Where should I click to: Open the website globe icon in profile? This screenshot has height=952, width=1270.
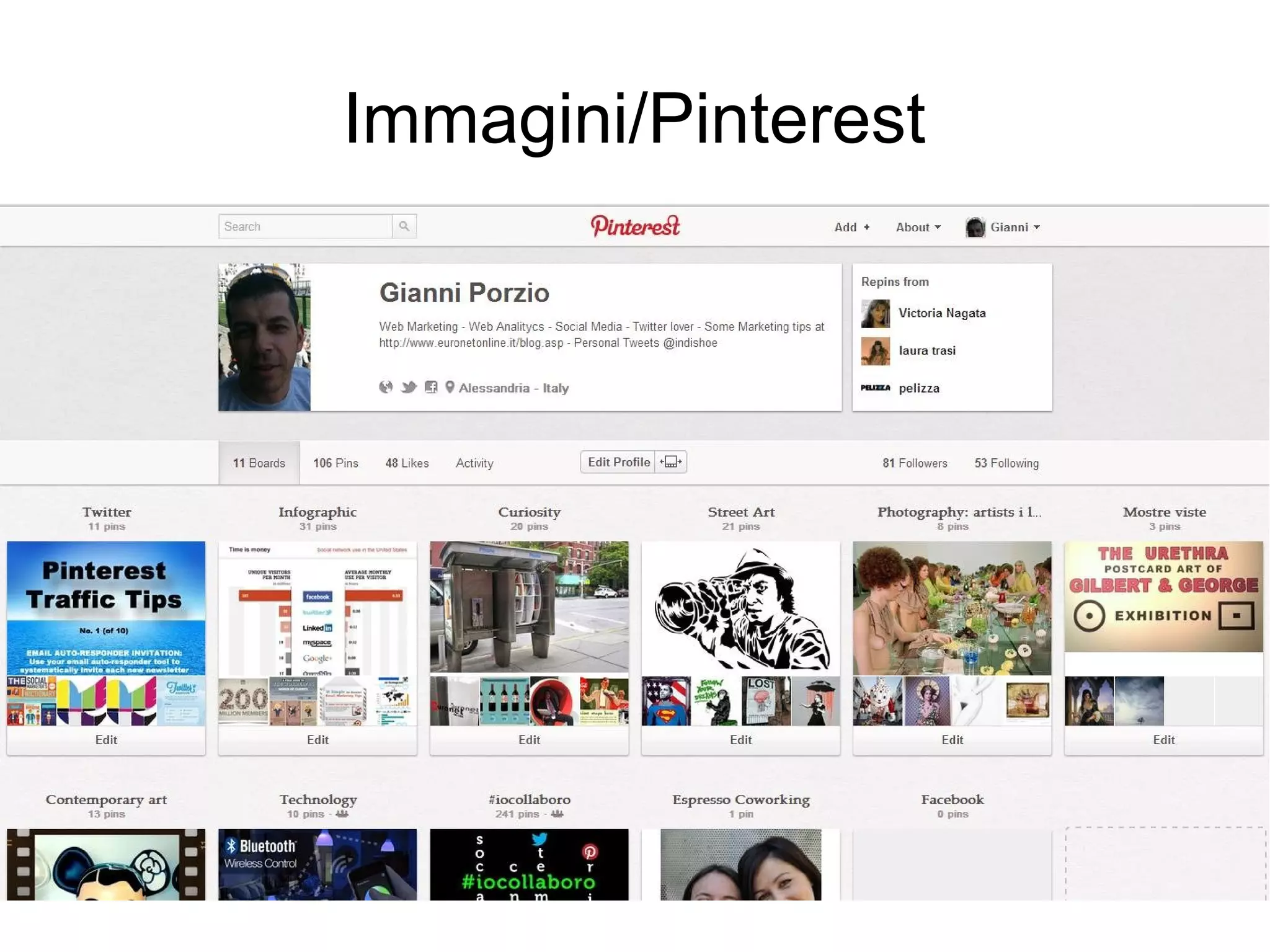(386, 388)
